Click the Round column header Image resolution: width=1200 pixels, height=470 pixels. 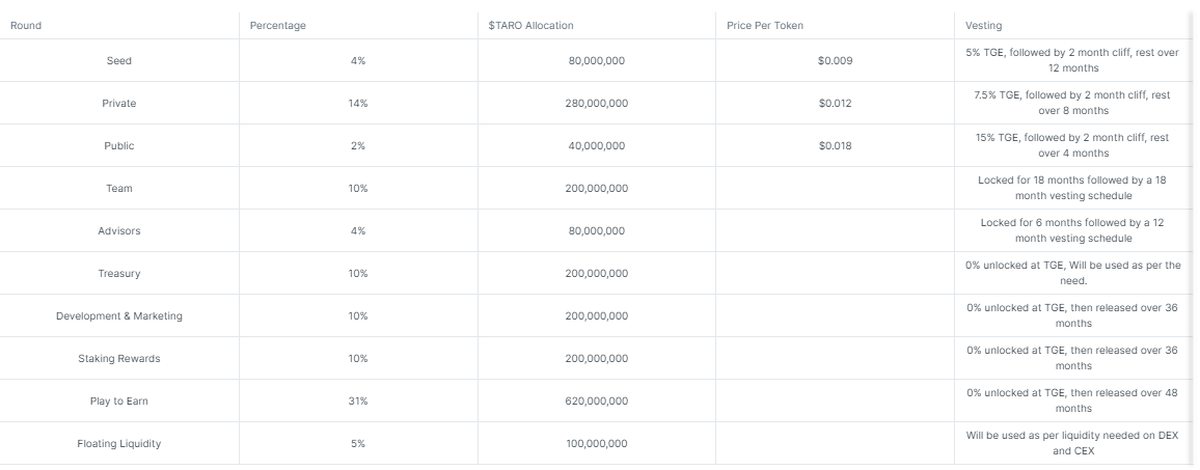[26, 25]
